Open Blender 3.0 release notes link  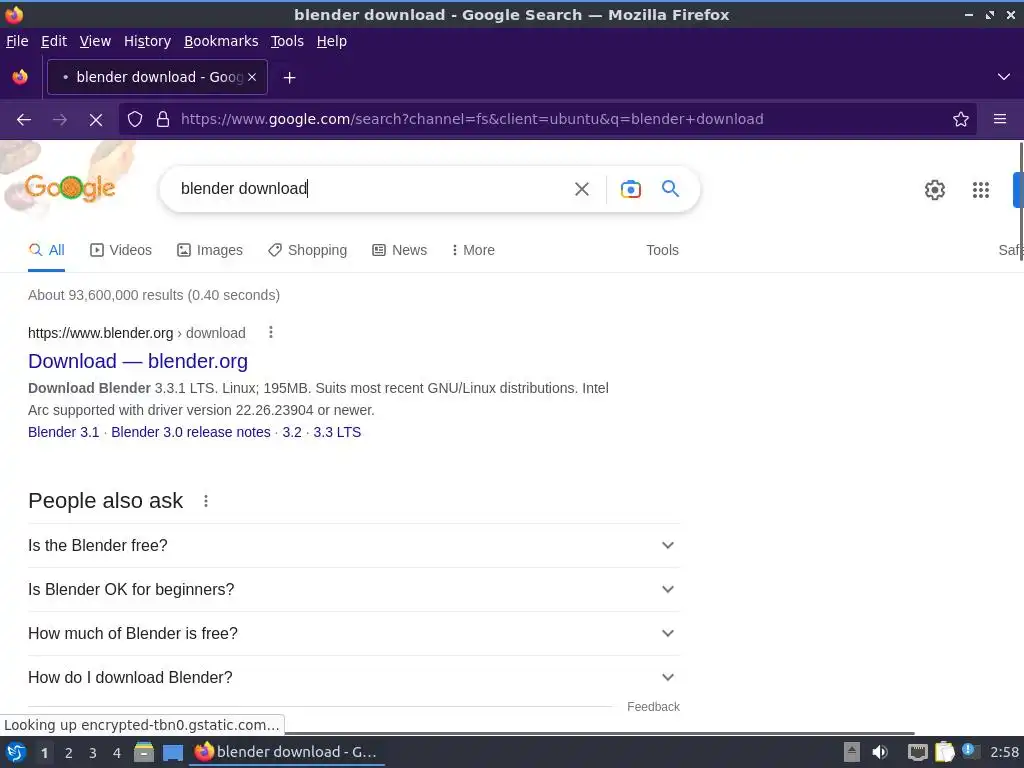click(x=191, y=432)
